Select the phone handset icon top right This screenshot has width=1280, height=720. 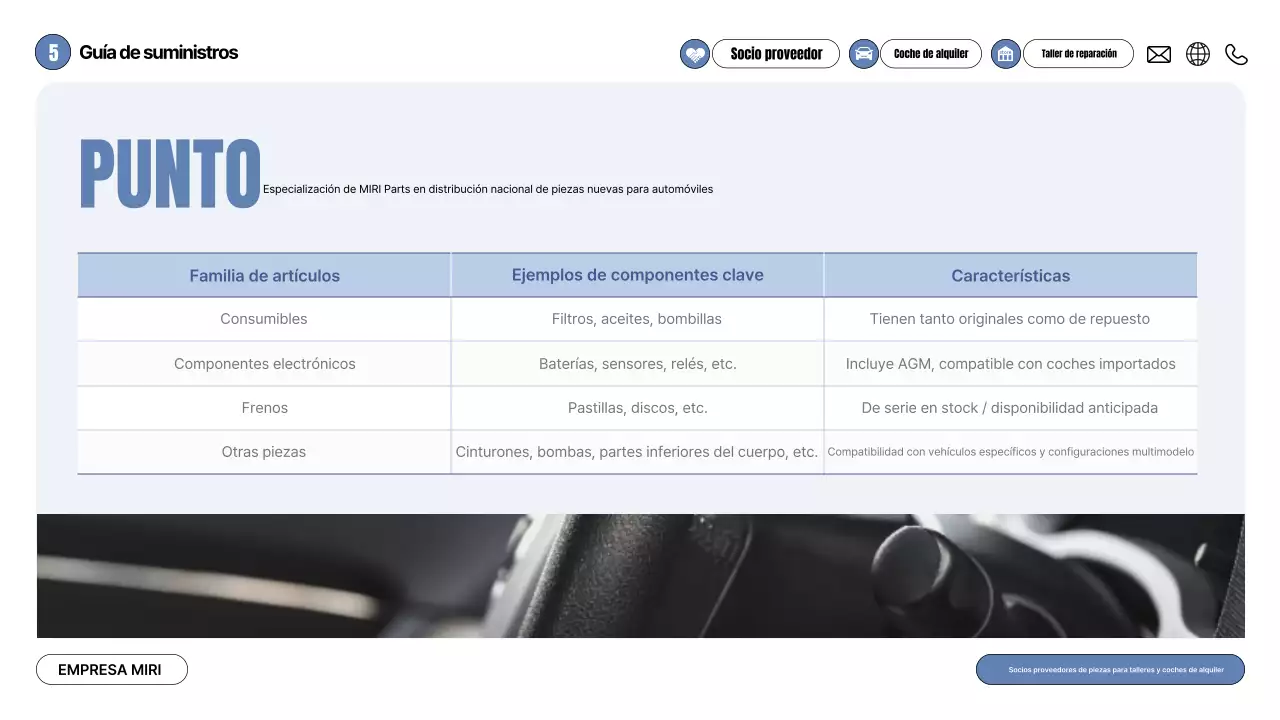click(1236, 54)
